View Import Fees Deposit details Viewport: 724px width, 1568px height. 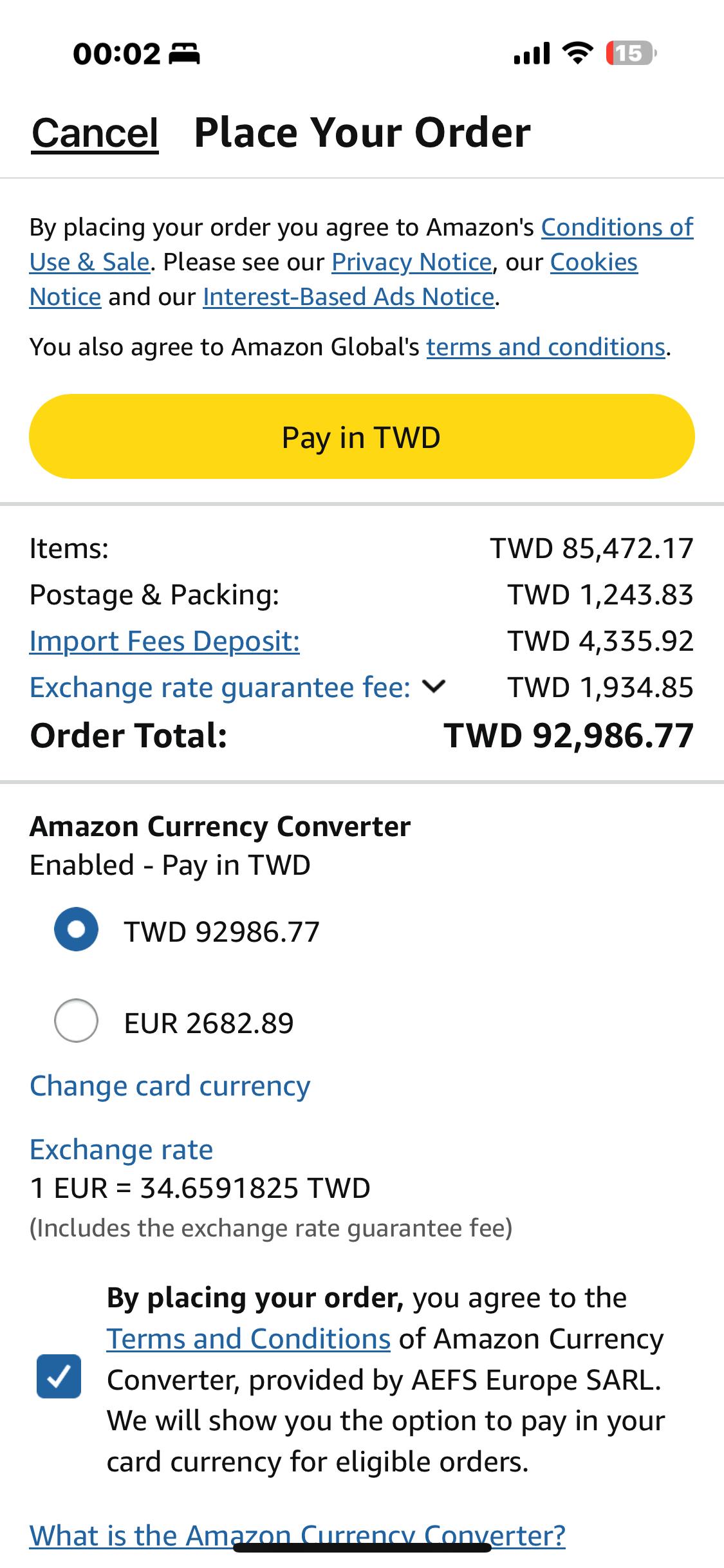(165, 641)
